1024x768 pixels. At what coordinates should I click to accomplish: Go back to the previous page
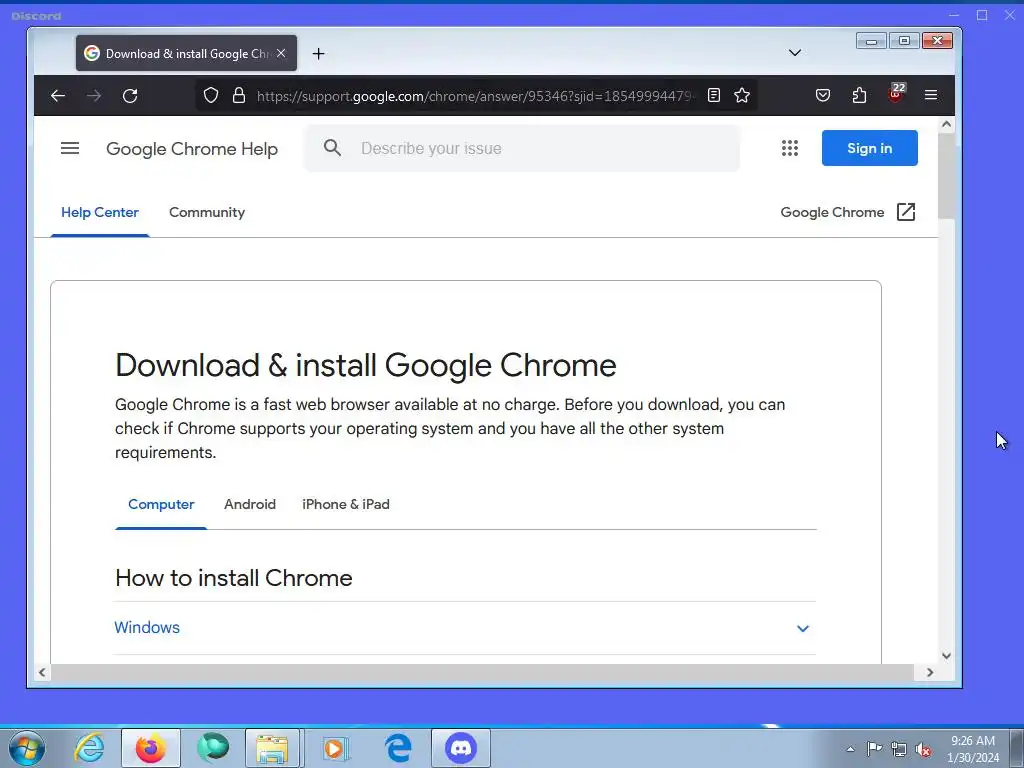pyautogui.click(x=58, y=96)
